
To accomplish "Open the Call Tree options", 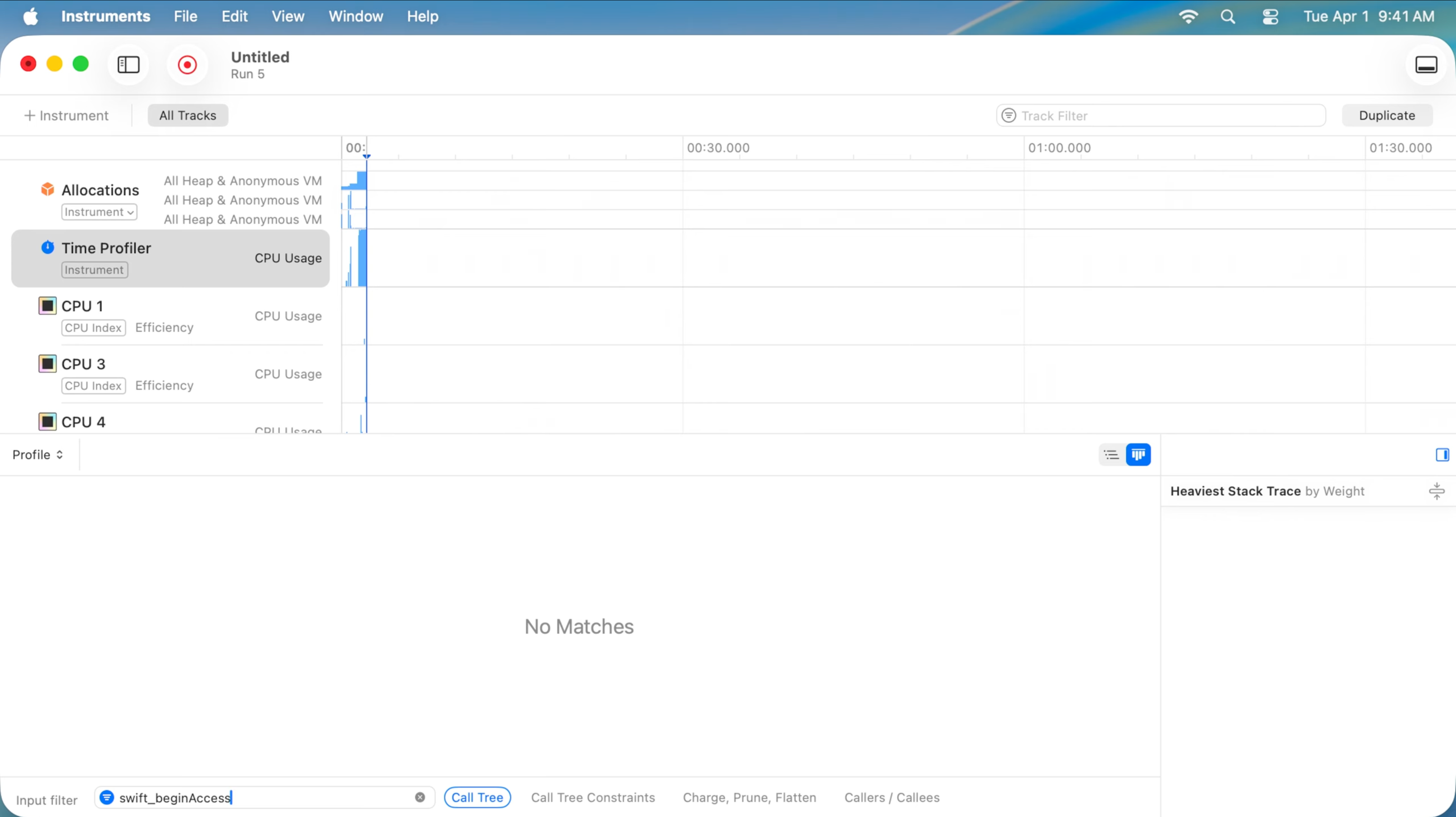I will point(477,797).
